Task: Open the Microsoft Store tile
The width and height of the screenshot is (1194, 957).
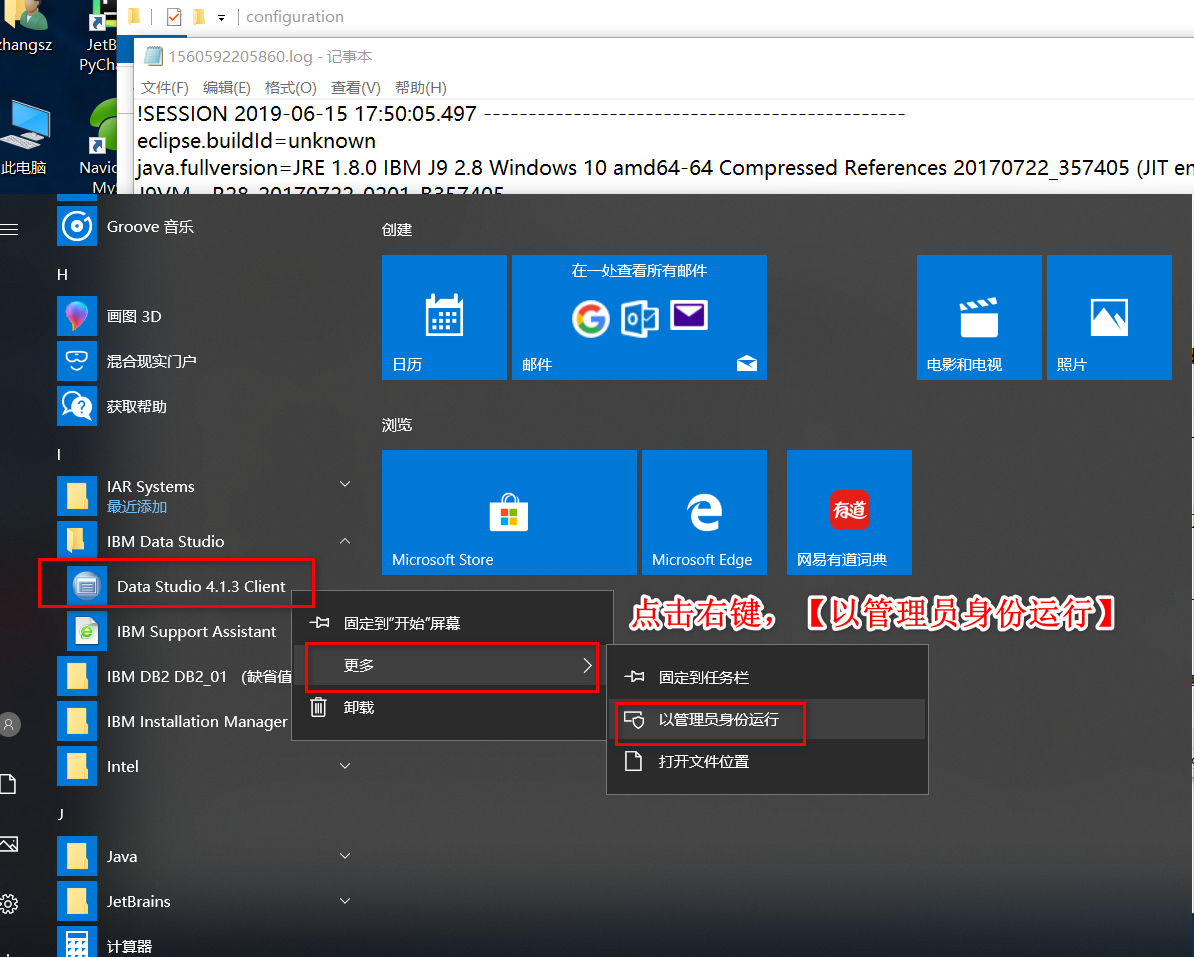Action: [509, 512]
